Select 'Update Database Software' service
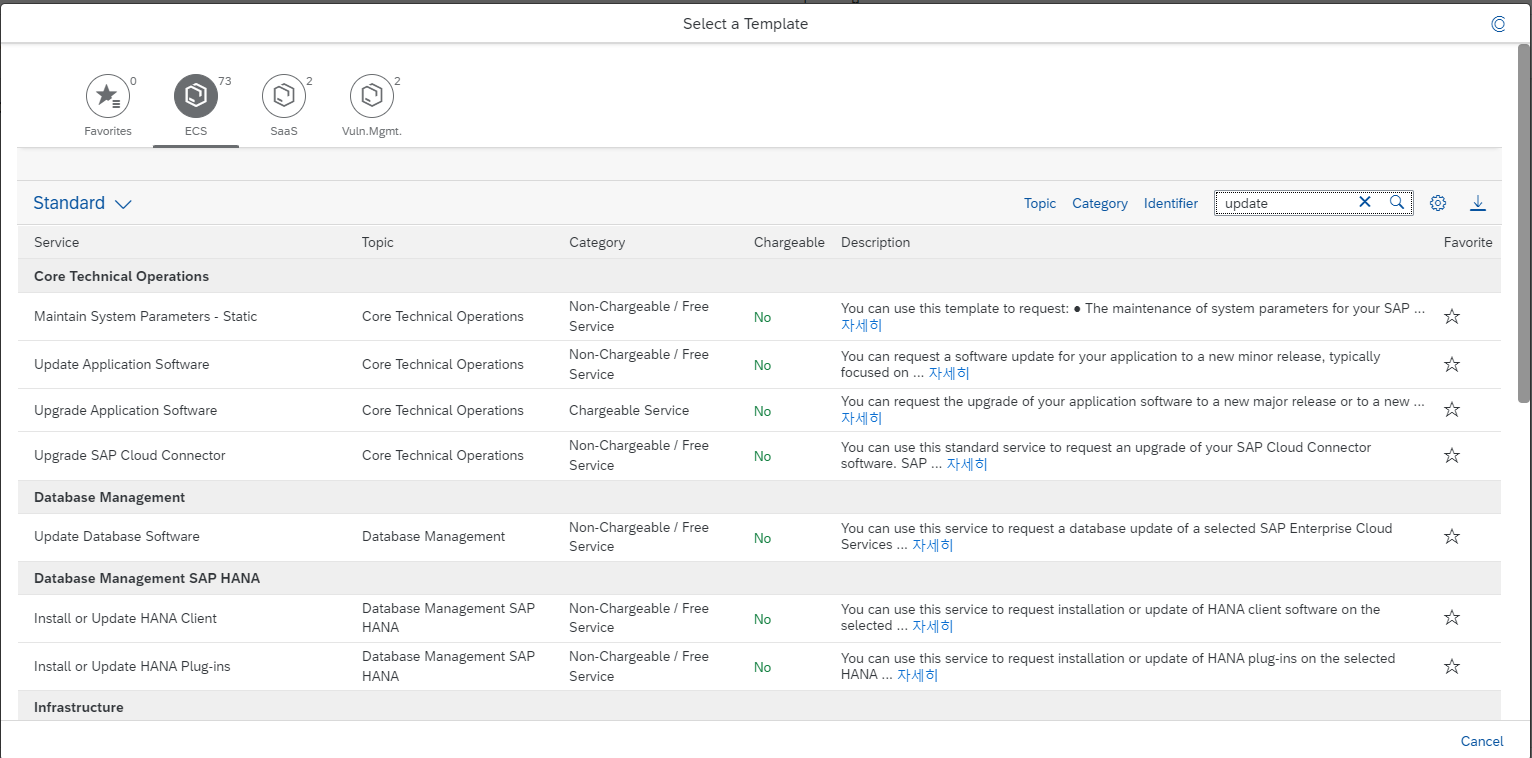1532x758 pixels. point(117,536)
